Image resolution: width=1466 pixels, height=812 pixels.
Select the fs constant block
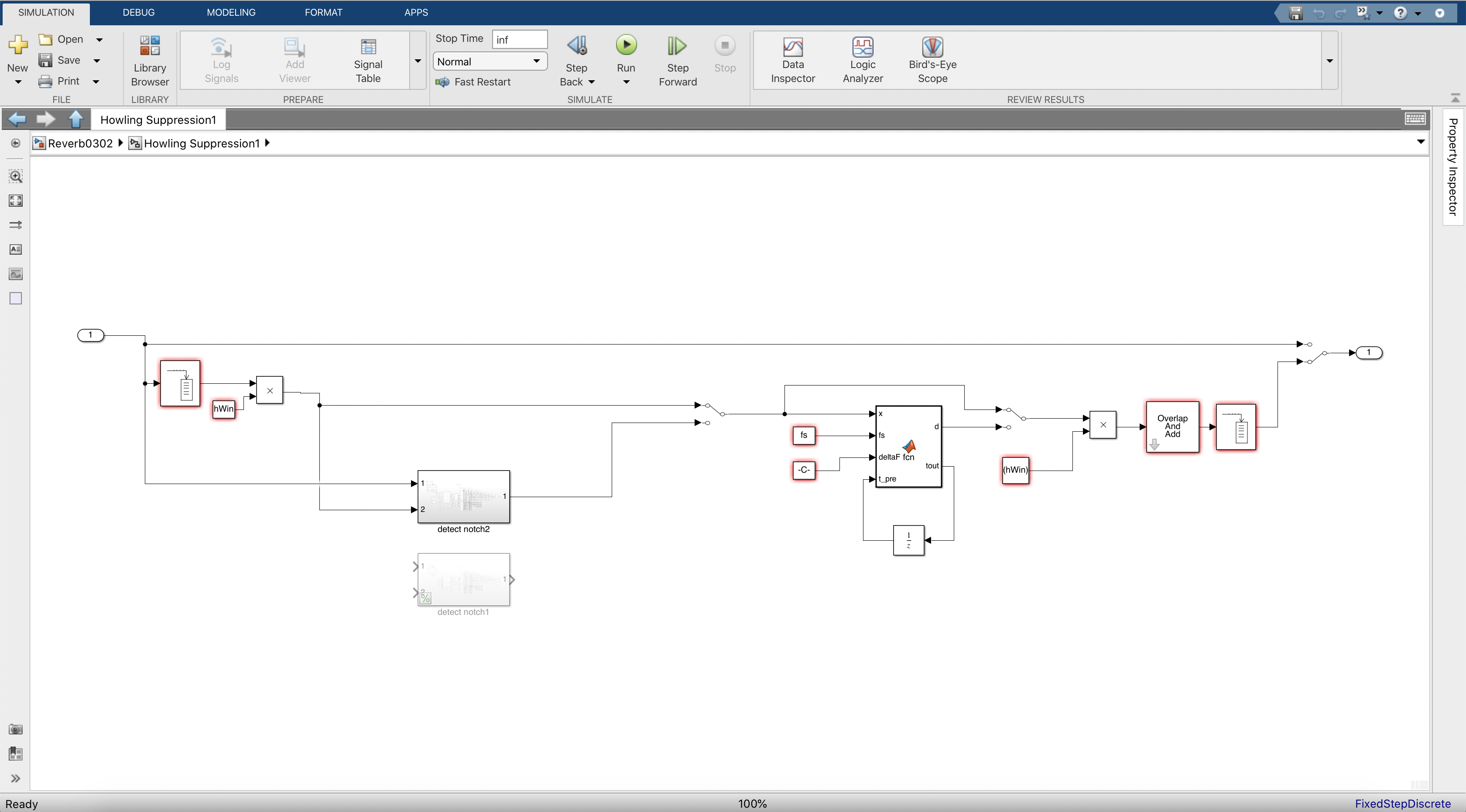click(x=804, y=436)
